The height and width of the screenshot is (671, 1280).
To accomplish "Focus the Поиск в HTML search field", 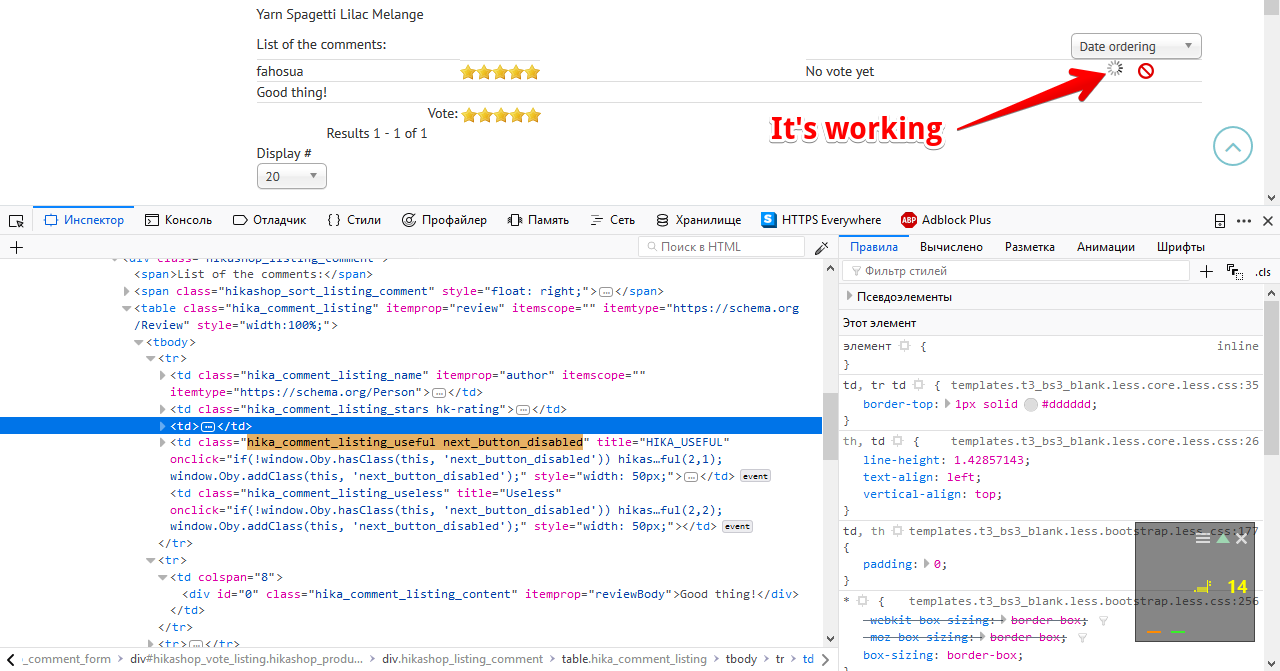I will [x=721, y=247].
